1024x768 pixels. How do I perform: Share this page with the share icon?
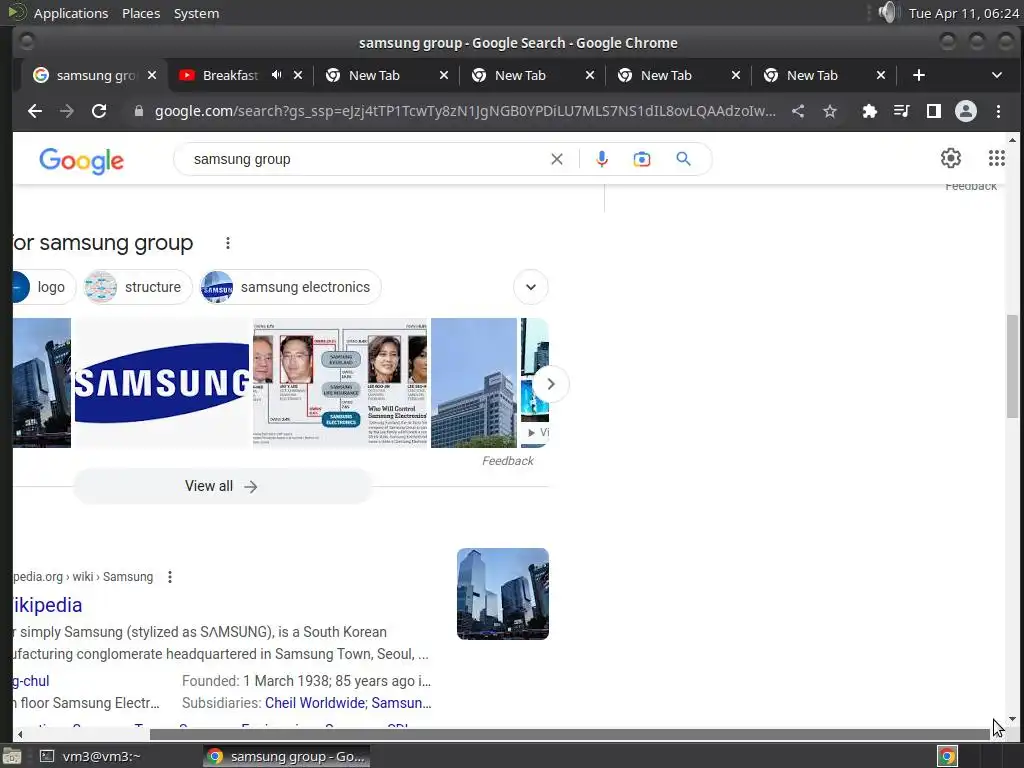tap(798, 111)
